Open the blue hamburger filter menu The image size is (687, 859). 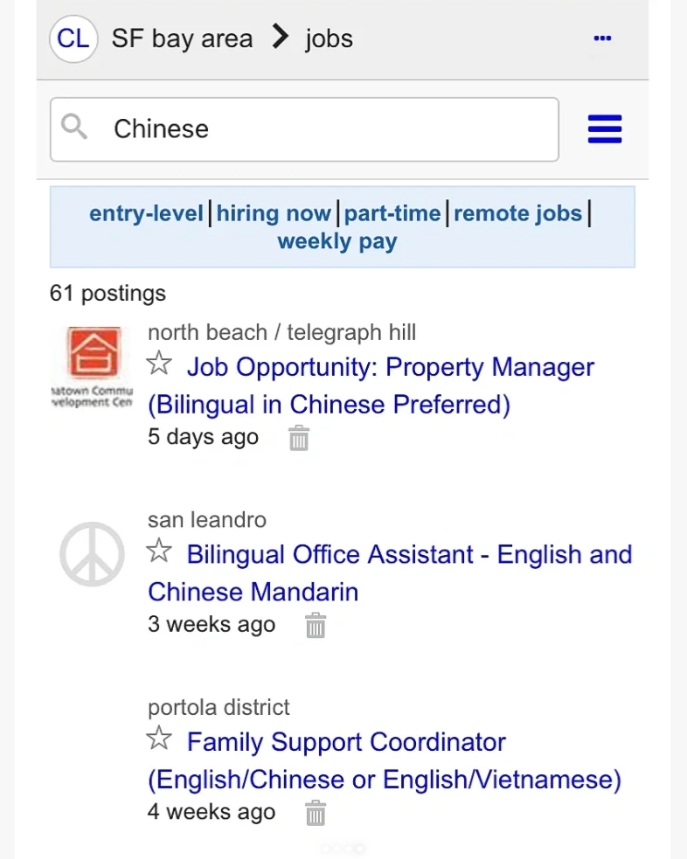point(605,129)
